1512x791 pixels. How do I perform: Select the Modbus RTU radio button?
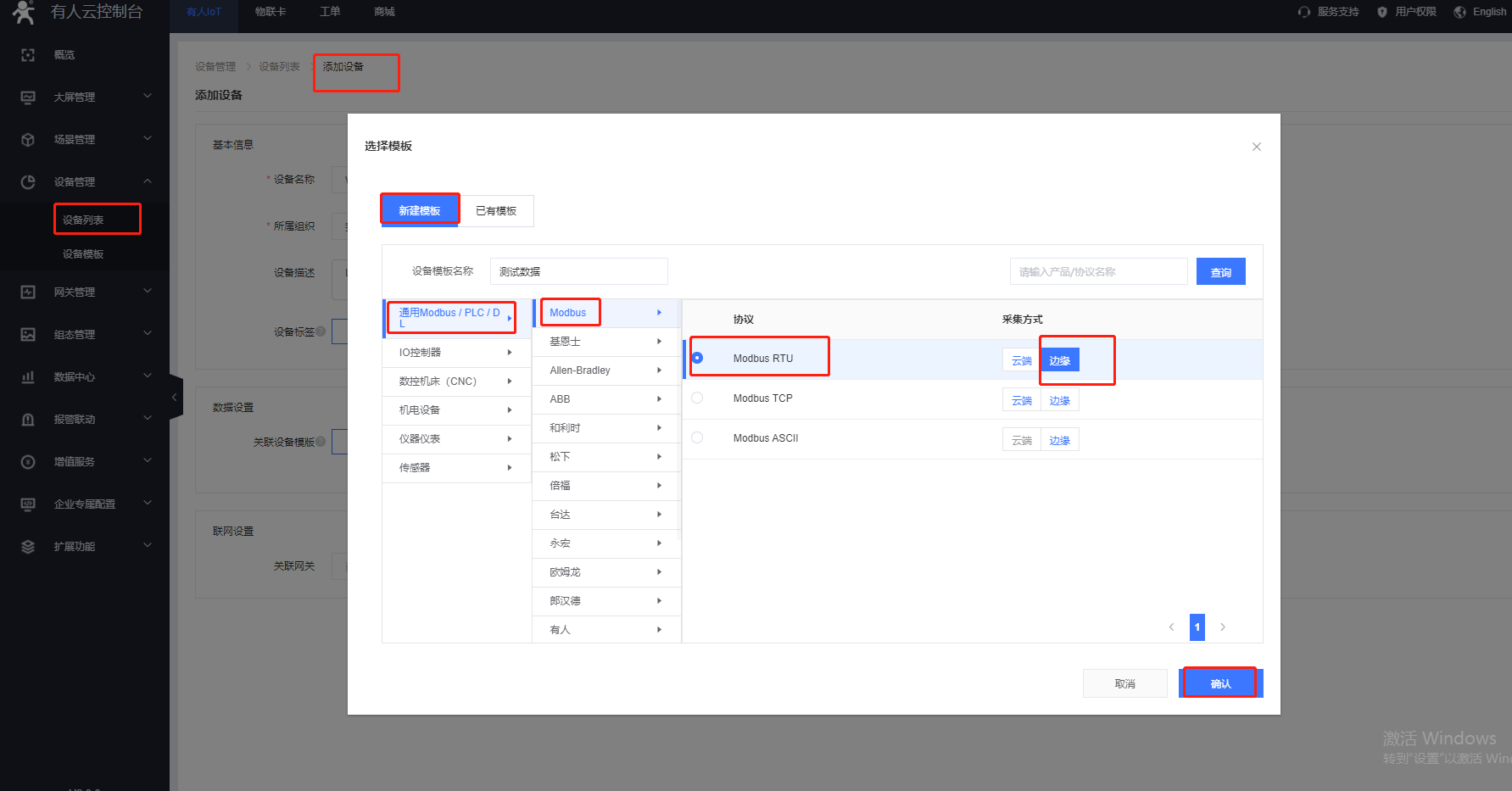click(697, 359)
